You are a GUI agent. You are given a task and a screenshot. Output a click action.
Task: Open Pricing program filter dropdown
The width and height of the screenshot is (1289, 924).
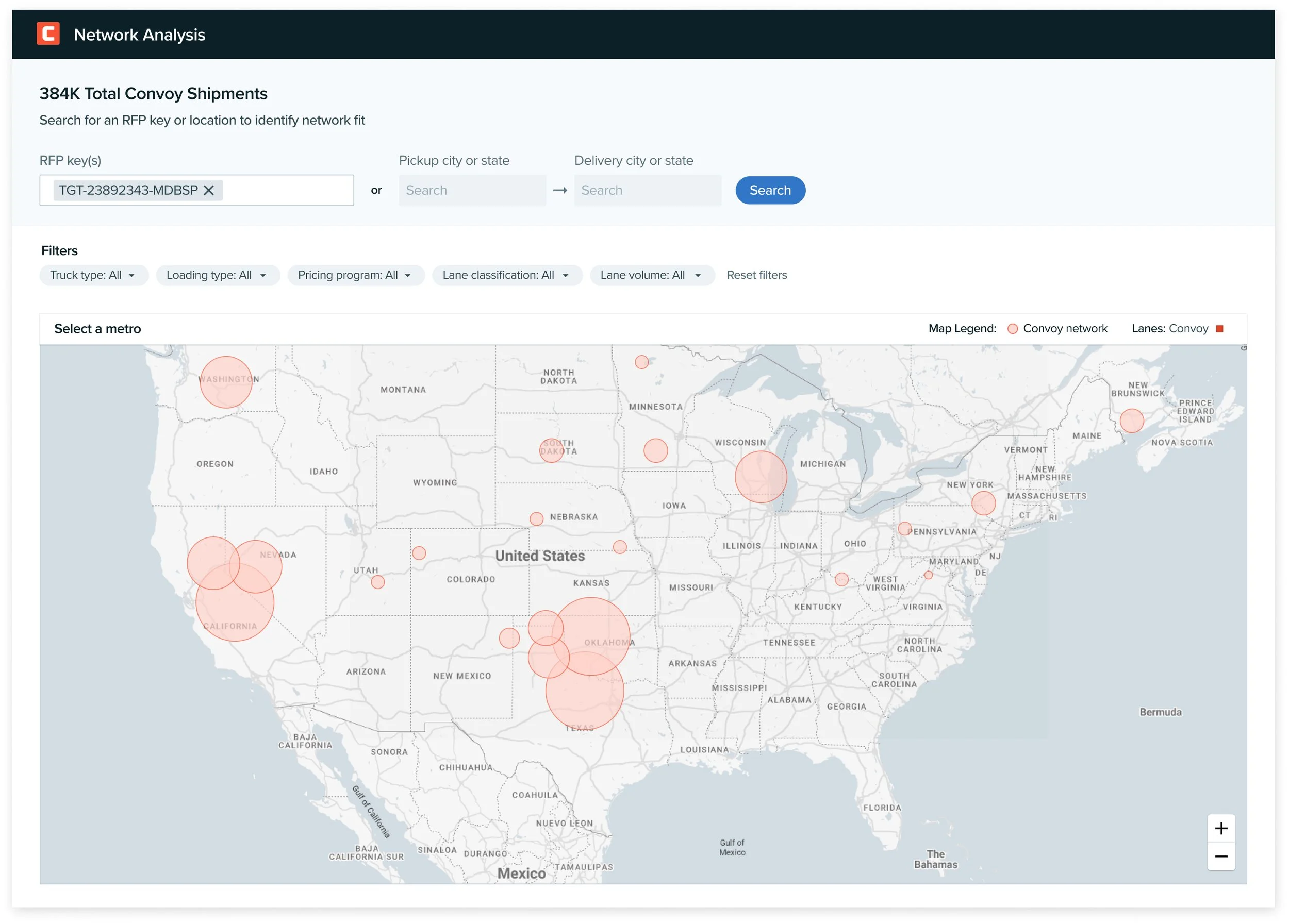[355, 275]
